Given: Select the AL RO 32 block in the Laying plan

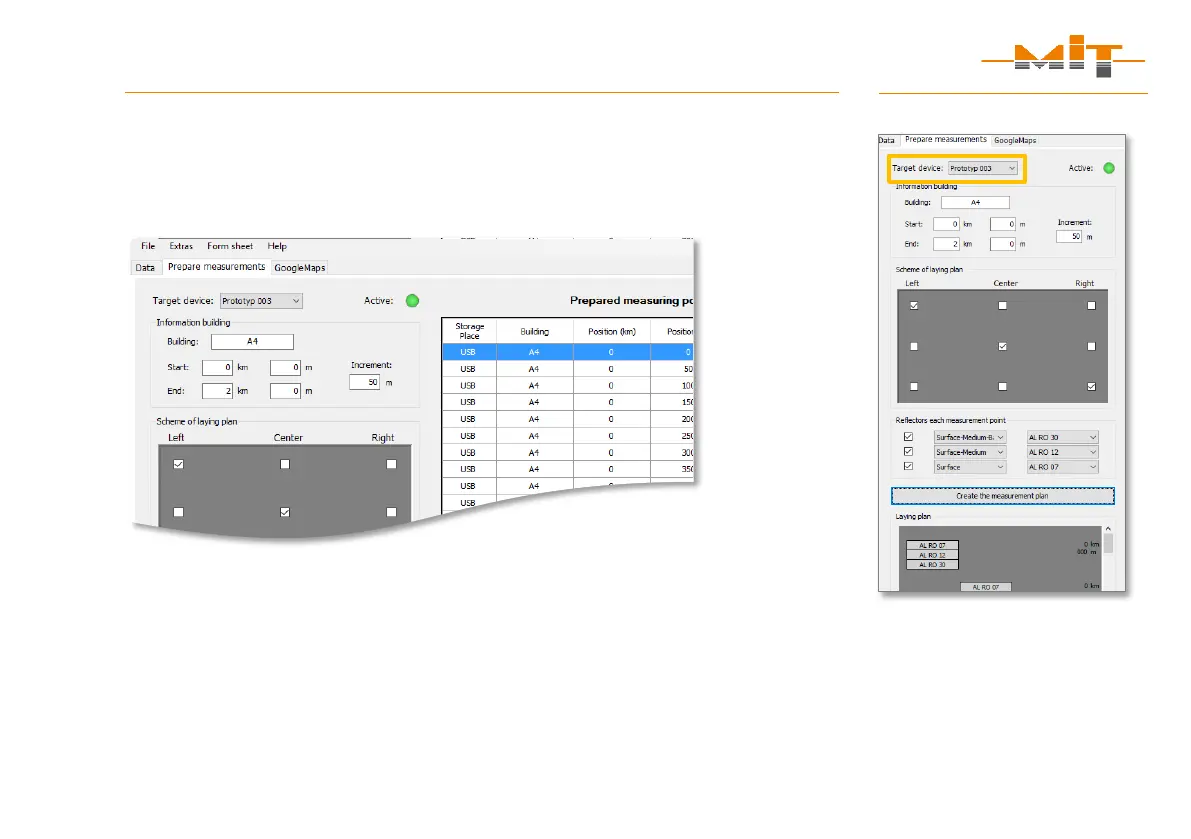Looking at the screenshot, I should click(932, 555).
